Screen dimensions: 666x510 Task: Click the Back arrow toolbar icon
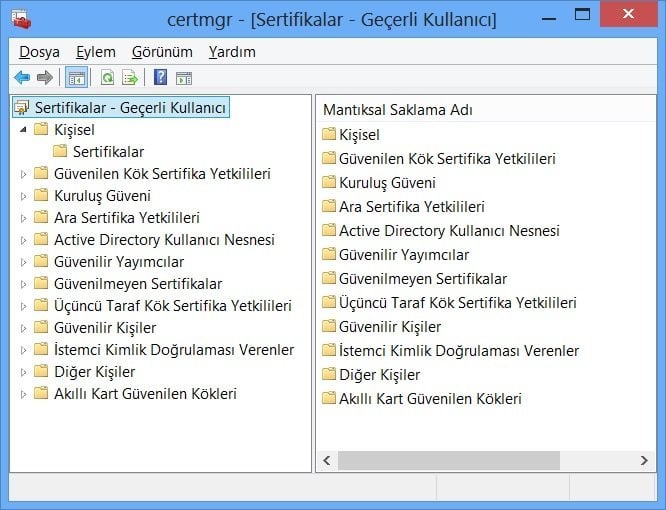tap(22, 78)
